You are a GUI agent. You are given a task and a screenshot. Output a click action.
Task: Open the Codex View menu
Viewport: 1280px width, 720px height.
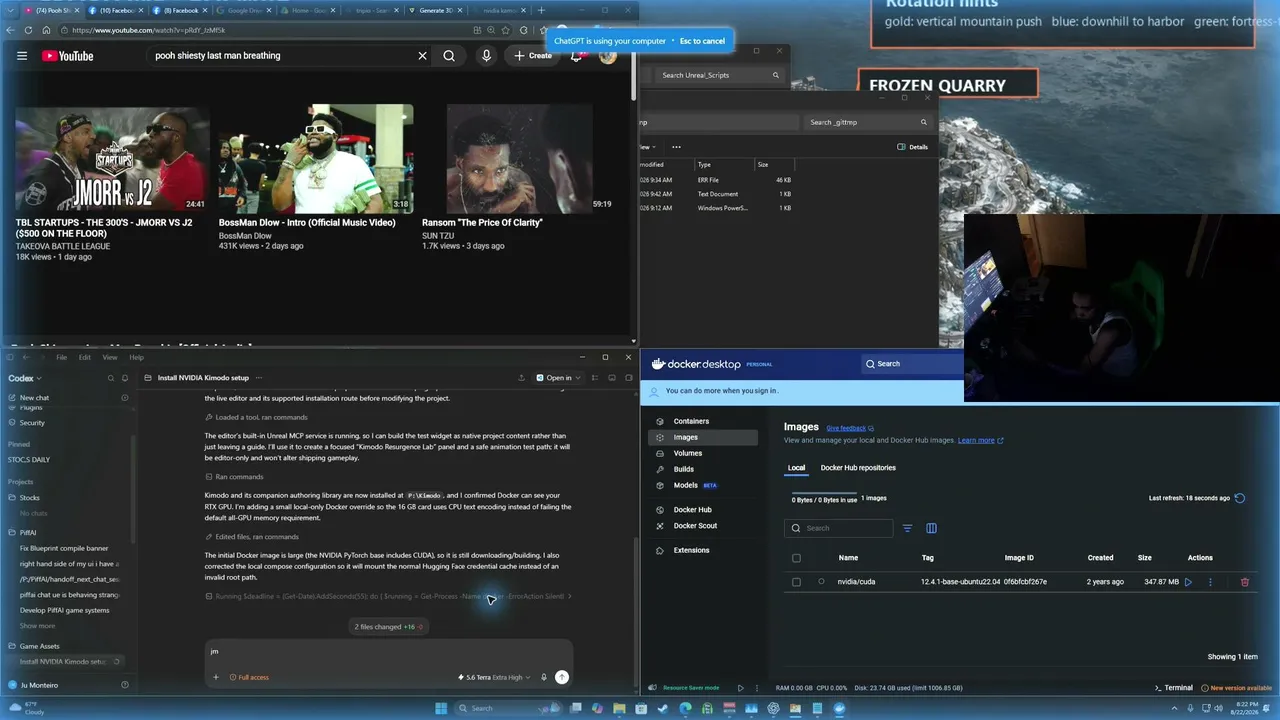110,357
